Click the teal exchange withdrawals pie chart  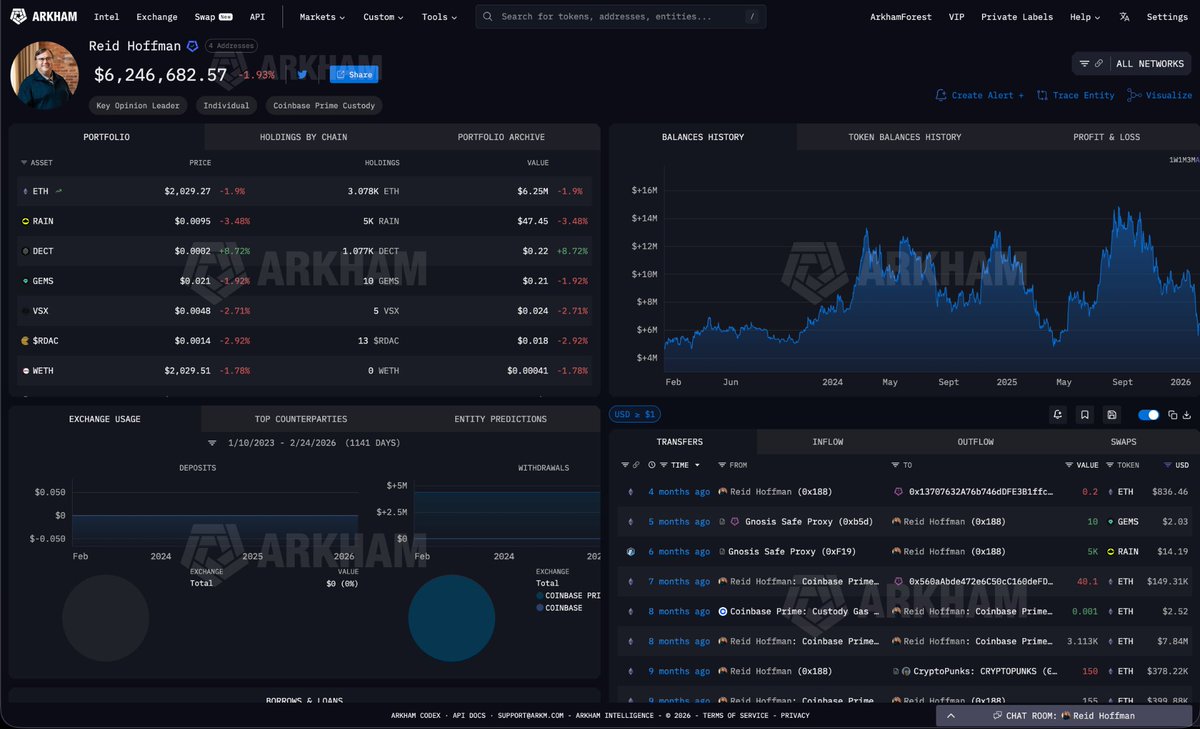pos(452,618)
